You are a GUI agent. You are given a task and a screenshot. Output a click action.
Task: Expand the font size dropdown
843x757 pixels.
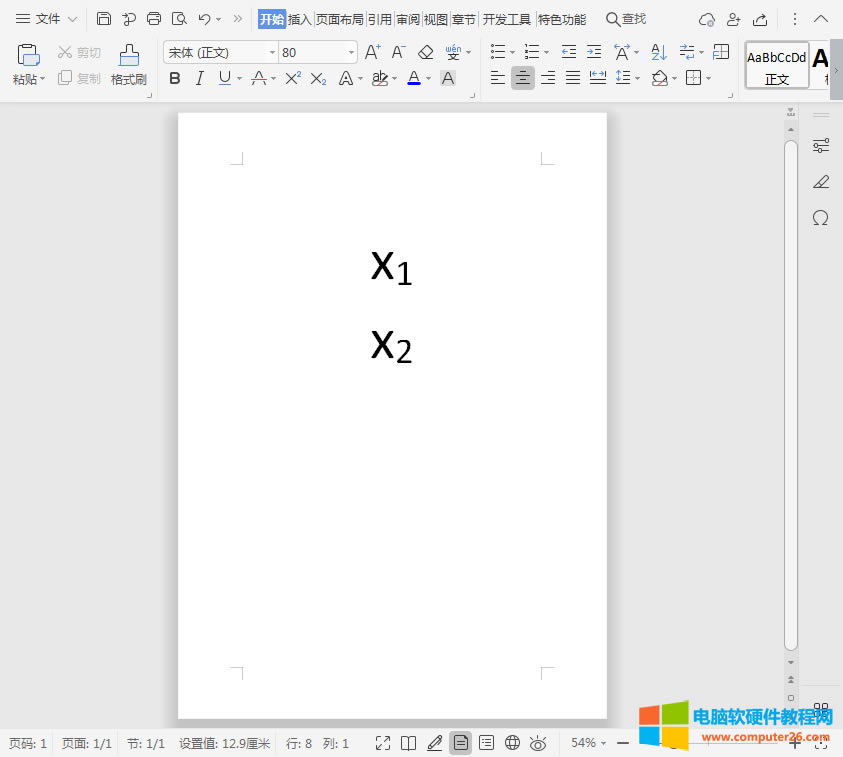(351, 52)
